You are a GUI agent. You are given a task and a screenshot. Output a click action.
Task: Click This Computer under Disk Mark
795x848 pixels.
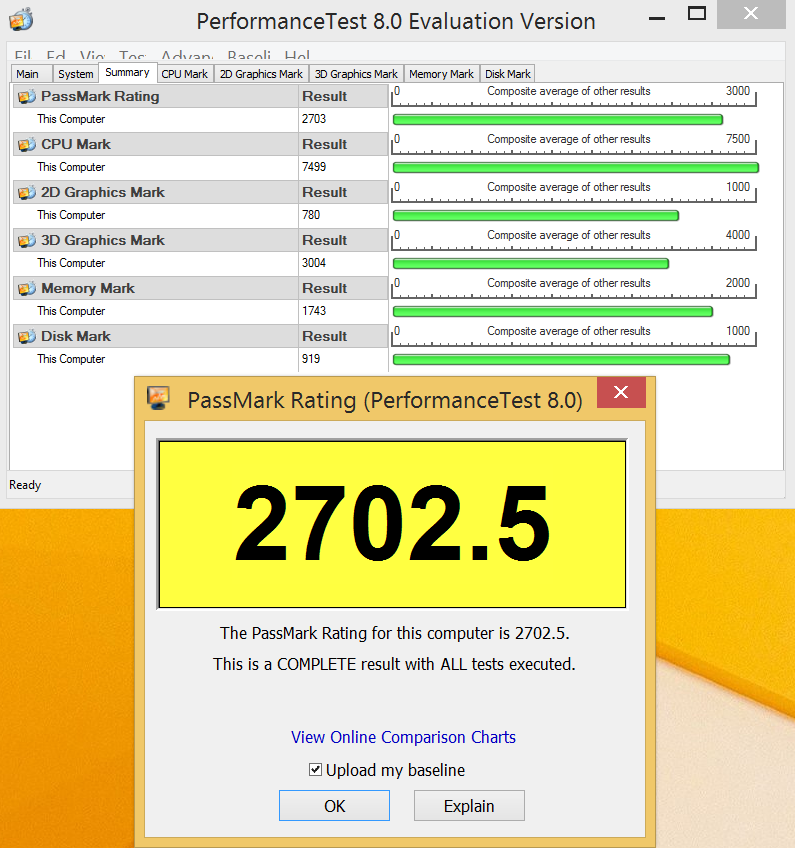click(x=71, y=359)
